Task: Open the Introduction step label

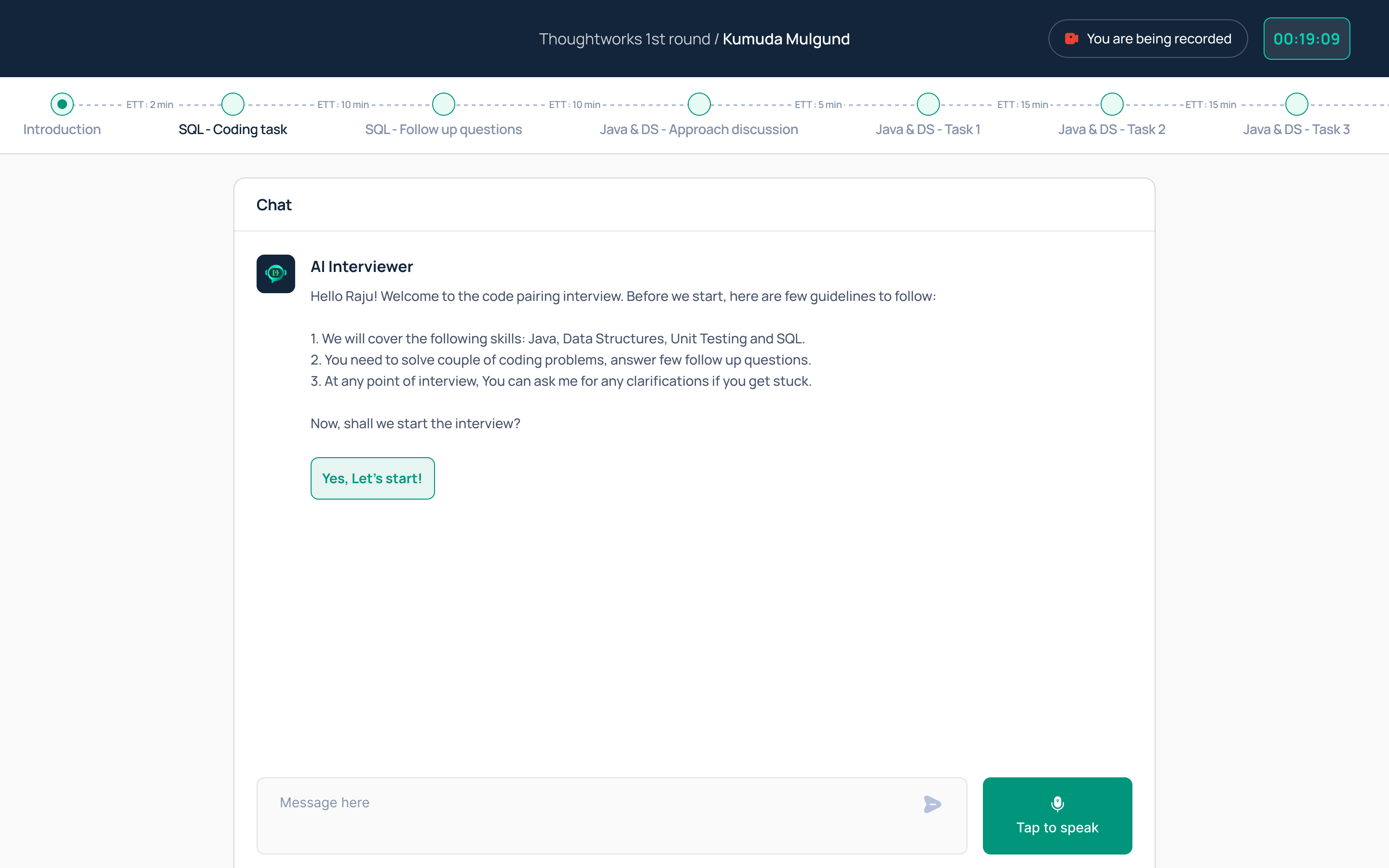Action: (62, 130)
